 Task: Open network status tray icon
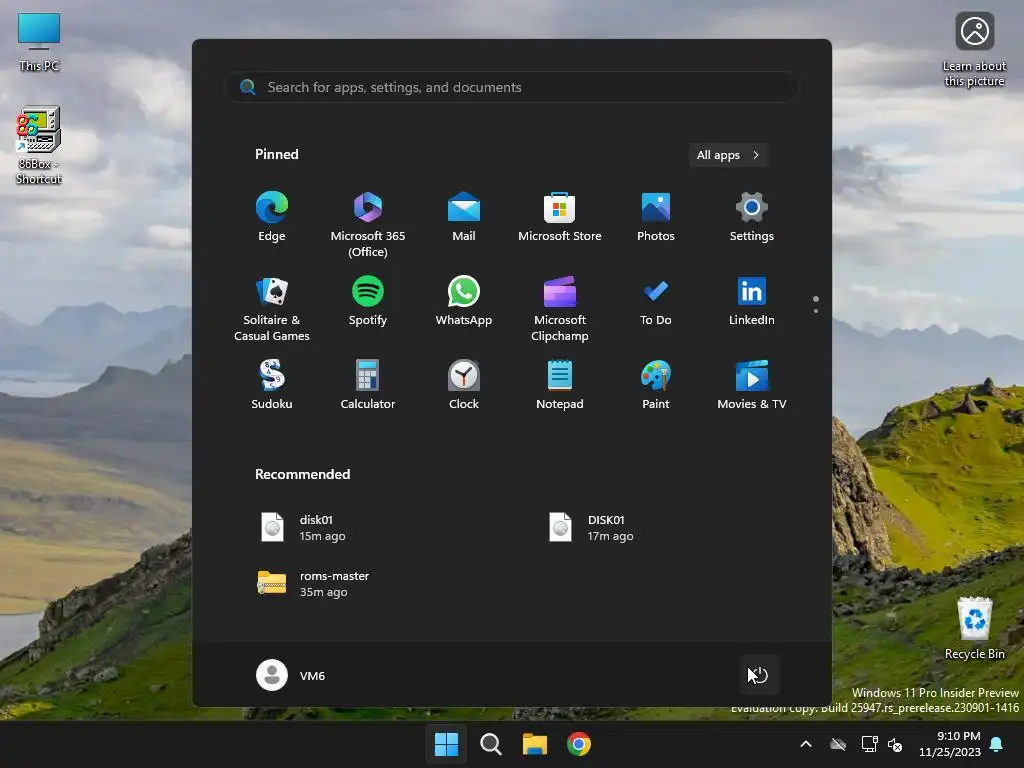point(869,744)
